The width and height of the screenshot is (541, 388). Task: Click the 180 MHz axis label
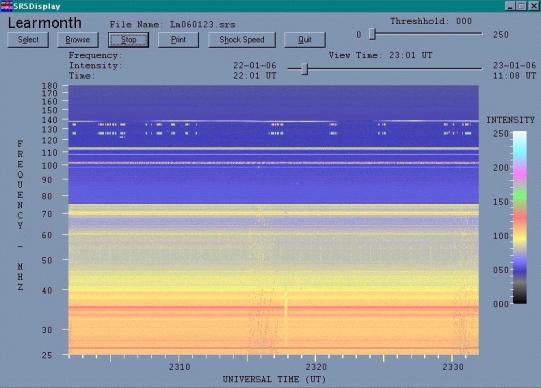(x=49, y=86)
